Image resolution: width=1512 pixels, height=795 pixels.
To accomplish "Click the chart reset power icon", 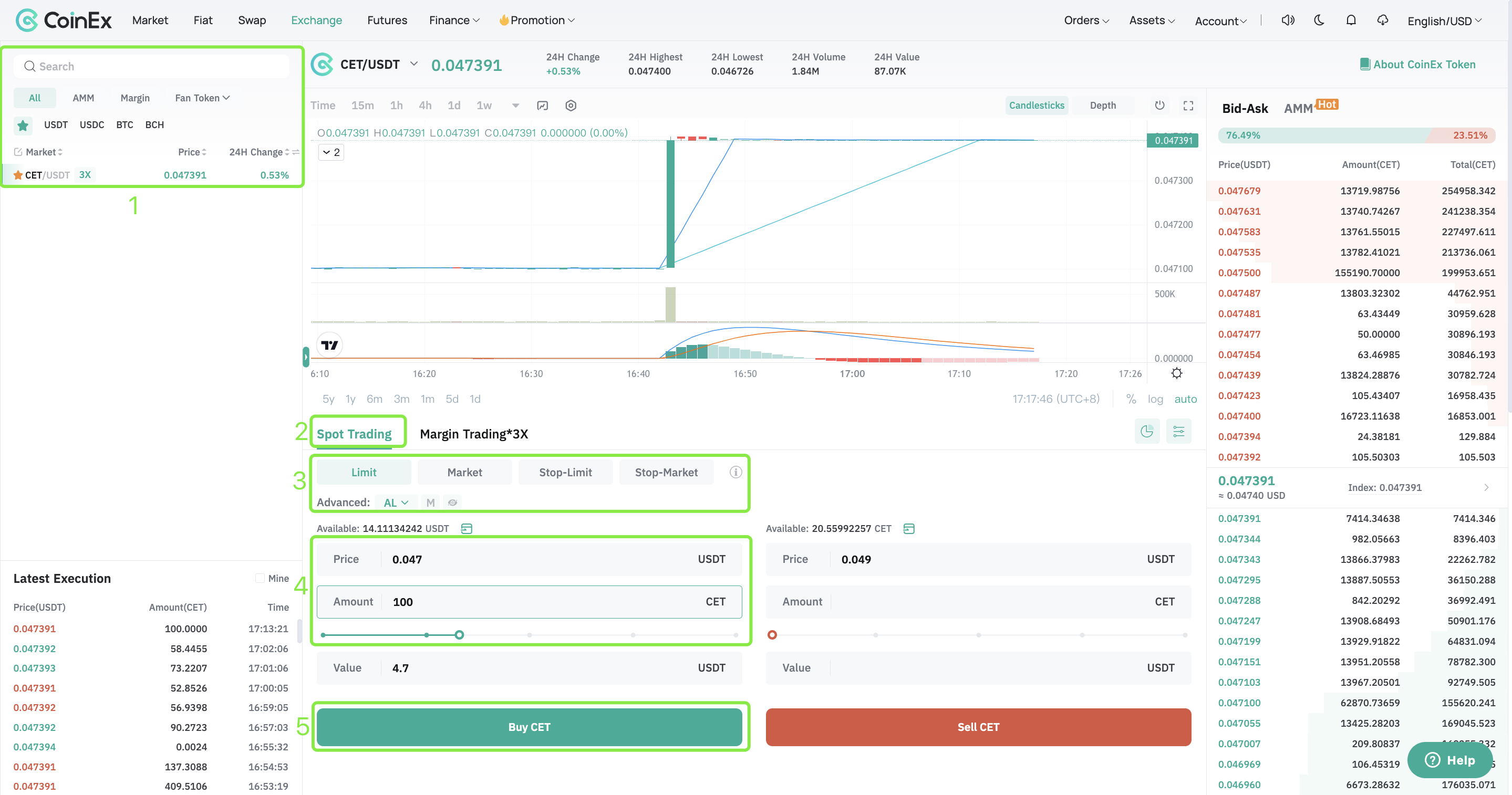I will 1159,106.
